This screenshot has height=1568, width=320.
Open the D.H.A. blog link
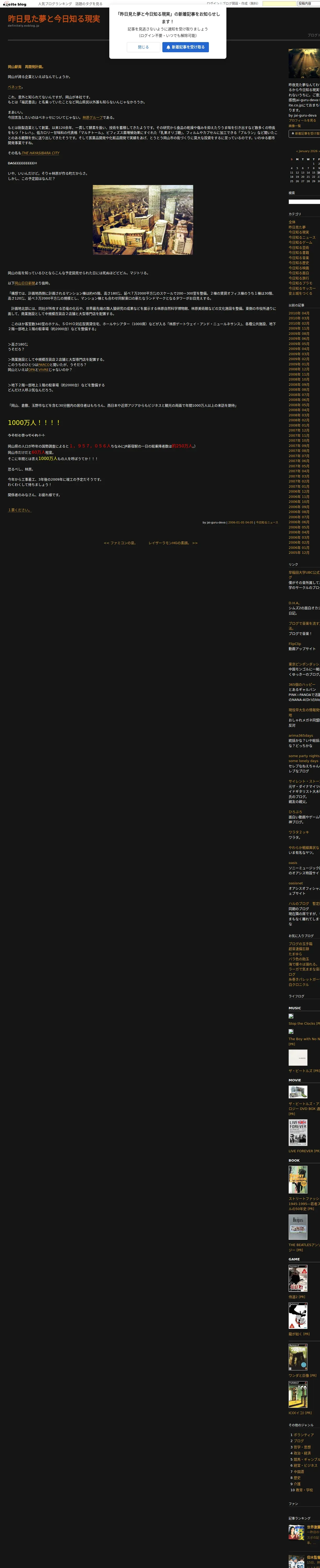[x=294, y=603]
